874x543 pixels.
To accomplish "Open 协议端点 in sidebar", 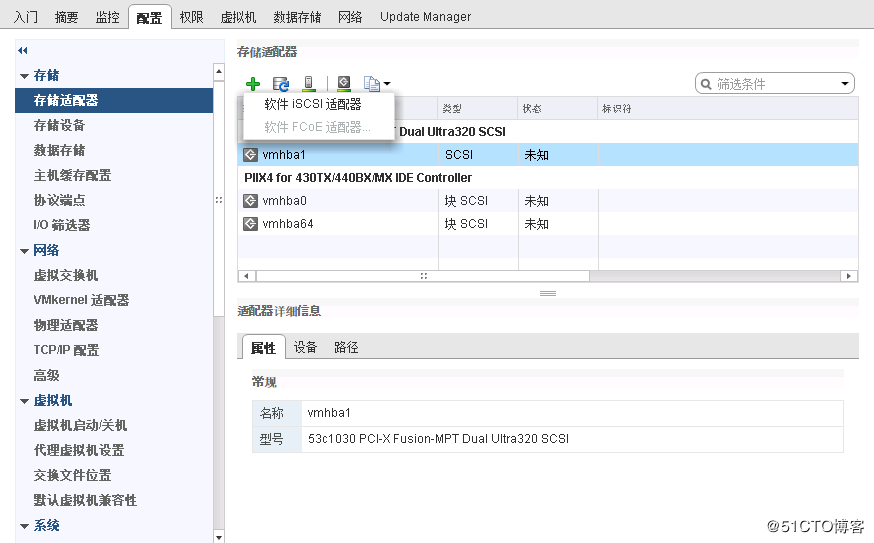I will 59,200.
